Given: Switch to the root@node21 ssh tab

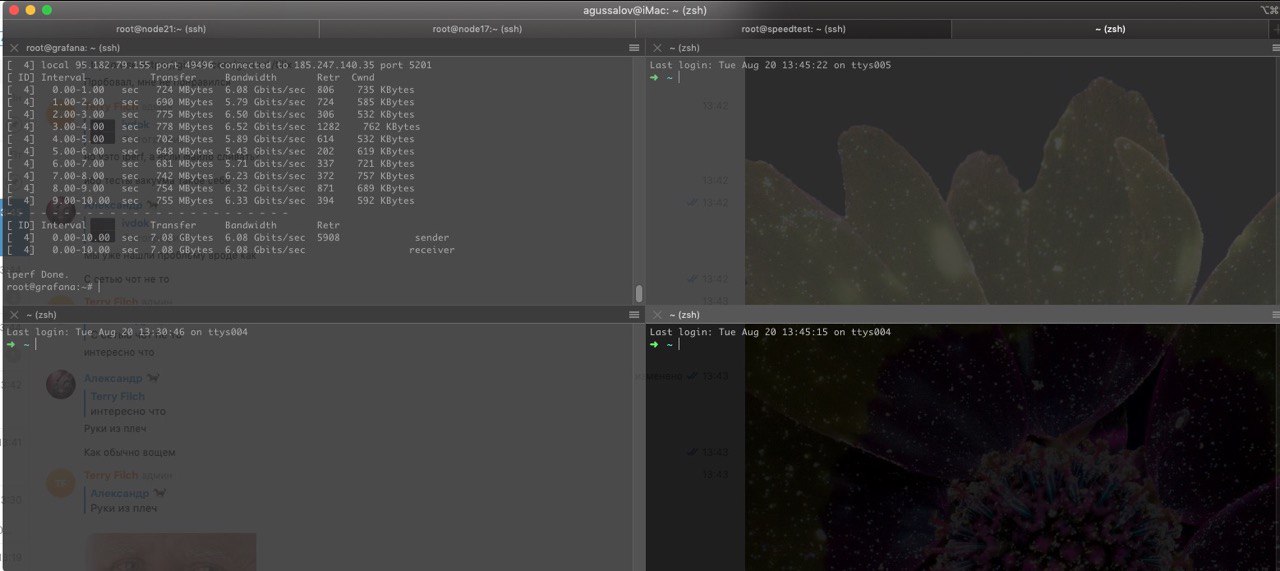Looking at the screenshot, I should coord(160,29).
